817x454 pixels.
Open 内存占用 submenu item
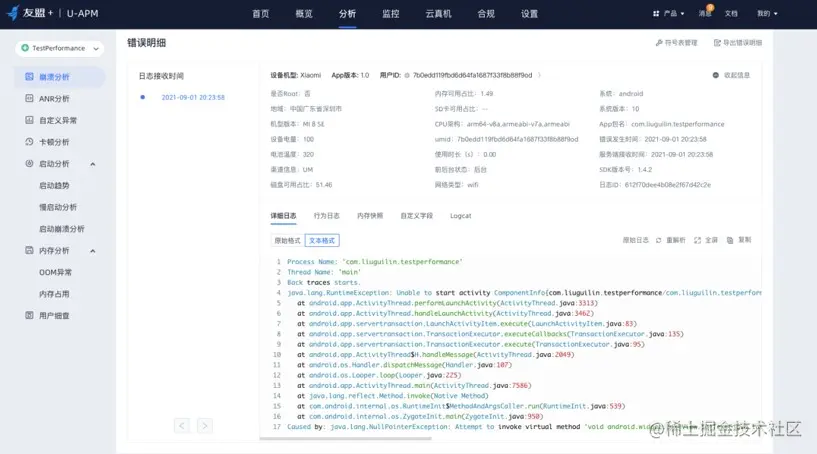54,295
